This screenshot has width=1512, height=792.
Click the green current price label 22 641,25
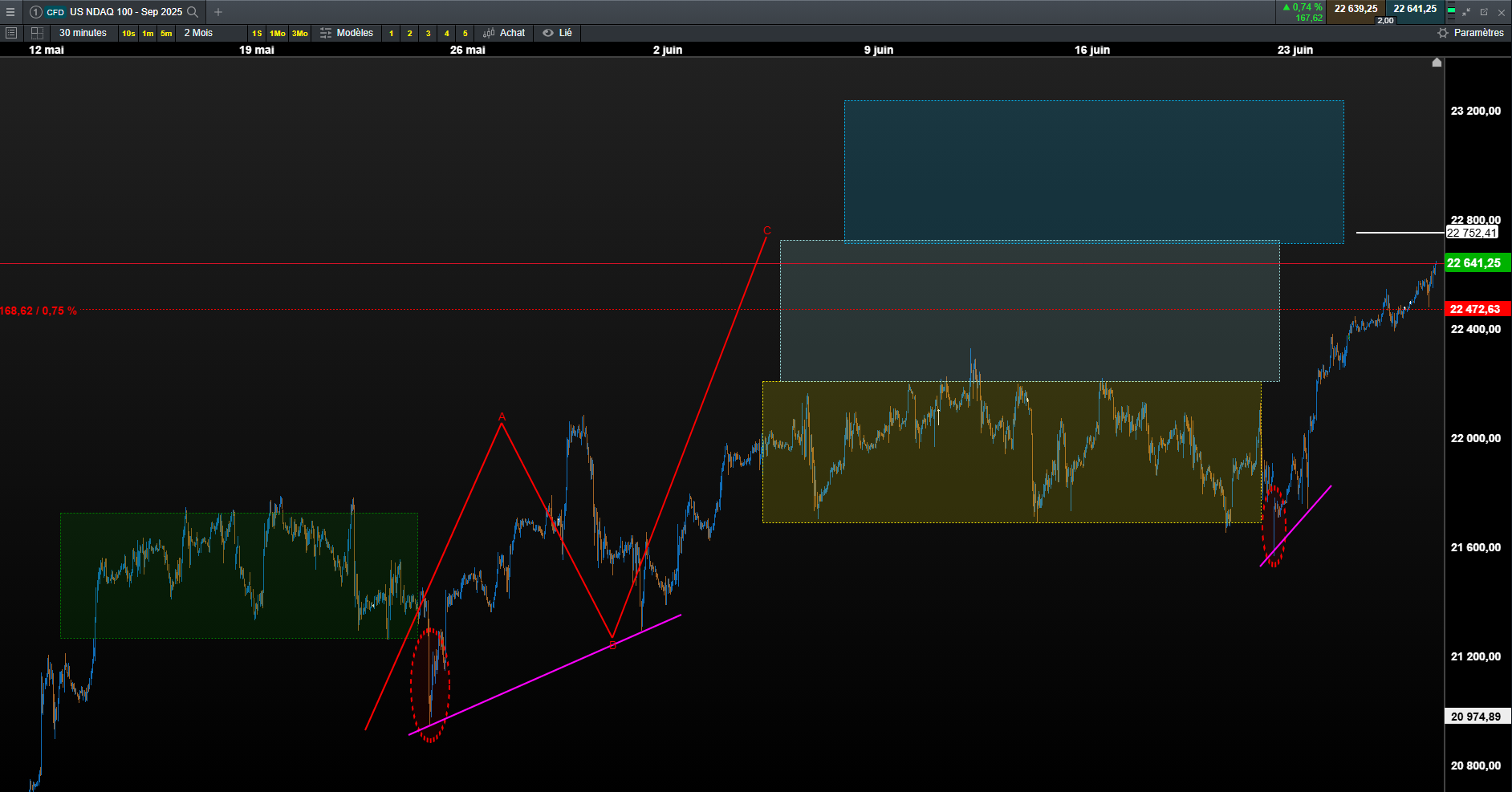[1477, 263]
